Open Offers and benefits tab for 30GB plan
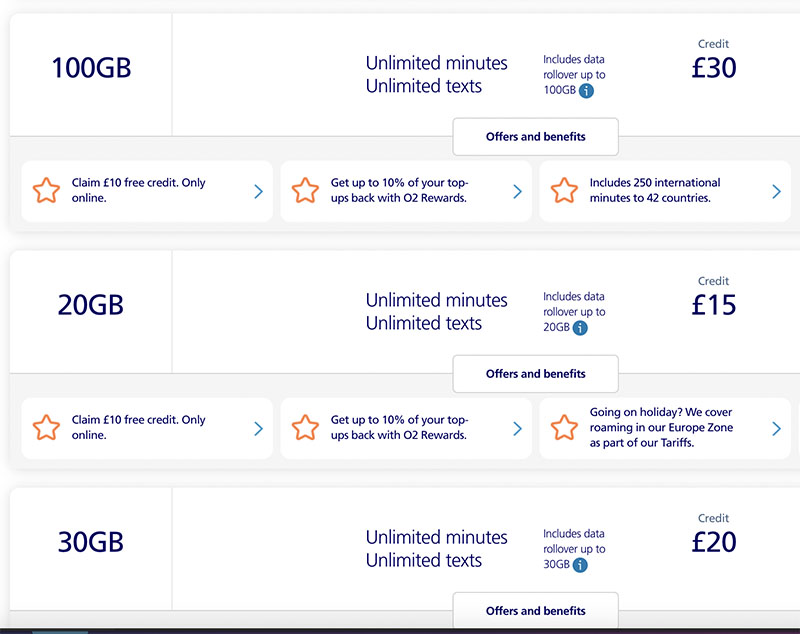 tap(535, 611)
